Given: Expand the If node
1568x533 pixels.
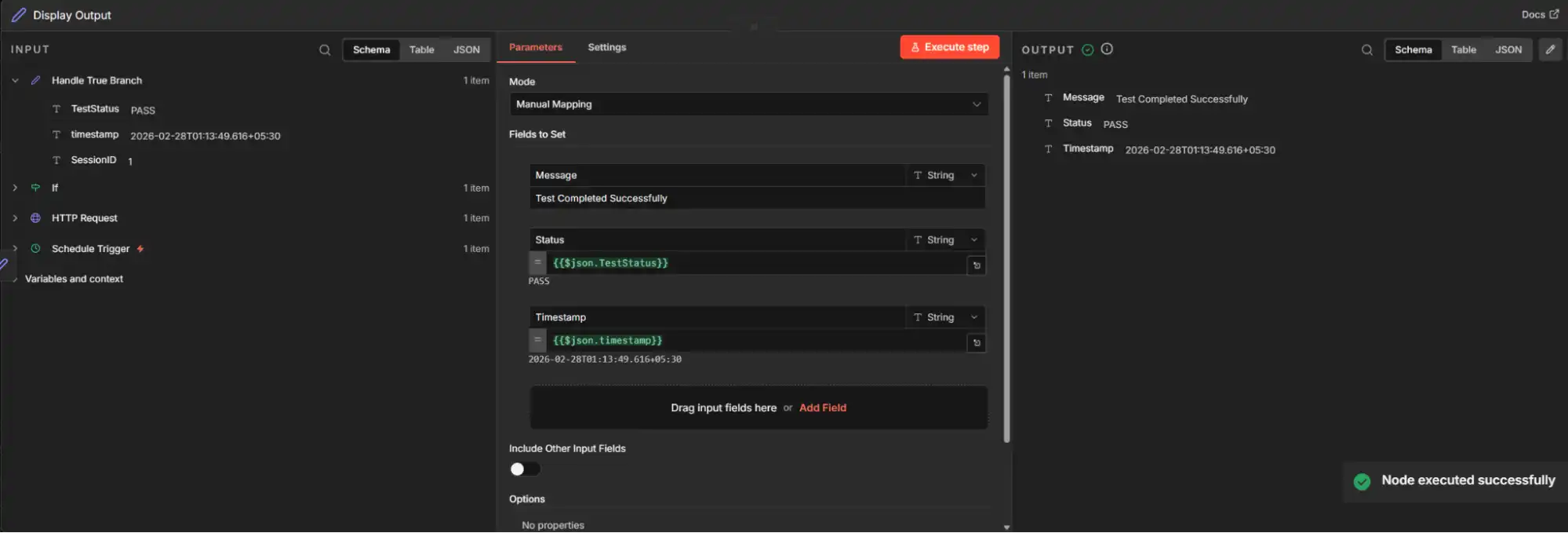Looking at the screenshot, I should point(15,188).
